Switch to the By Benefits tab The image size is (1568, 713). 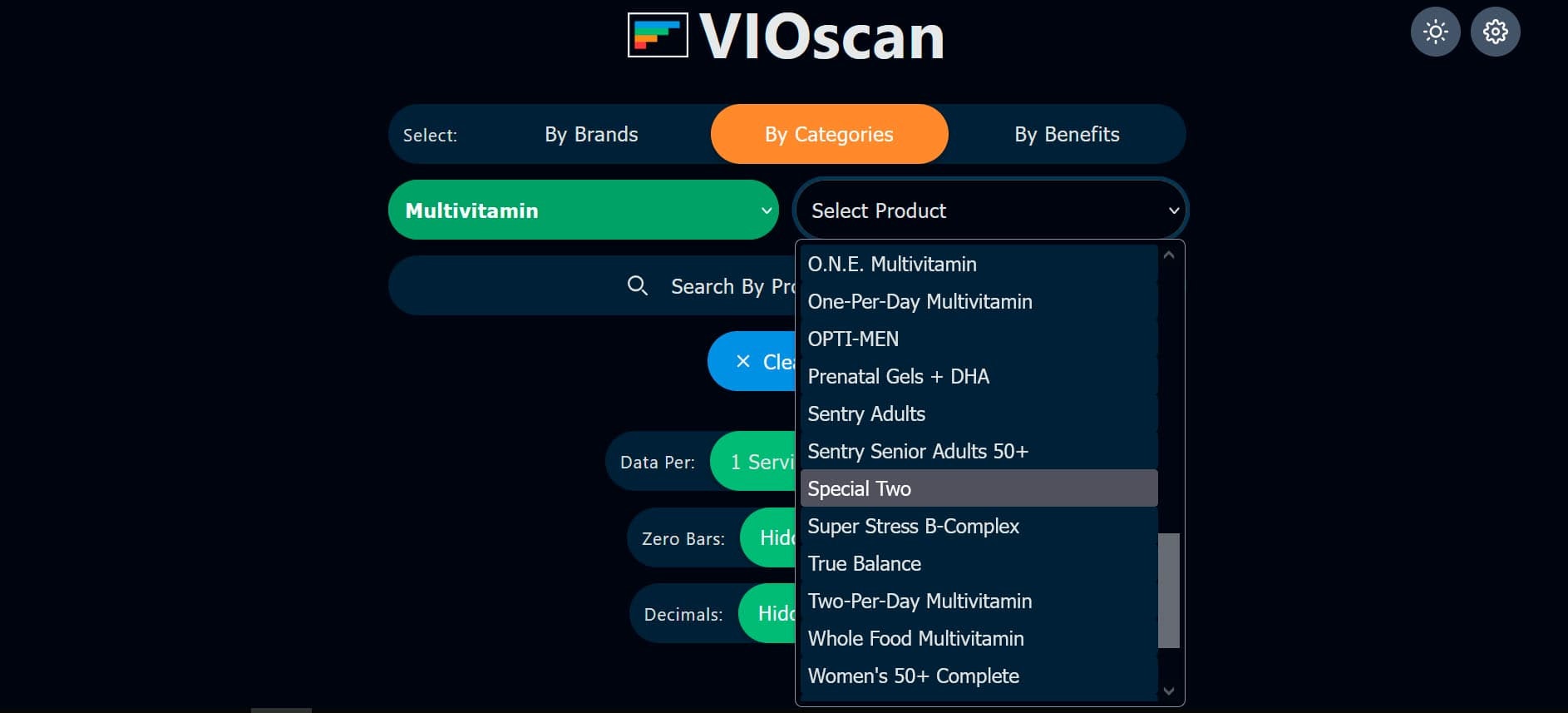click(x=1067, y=134)
